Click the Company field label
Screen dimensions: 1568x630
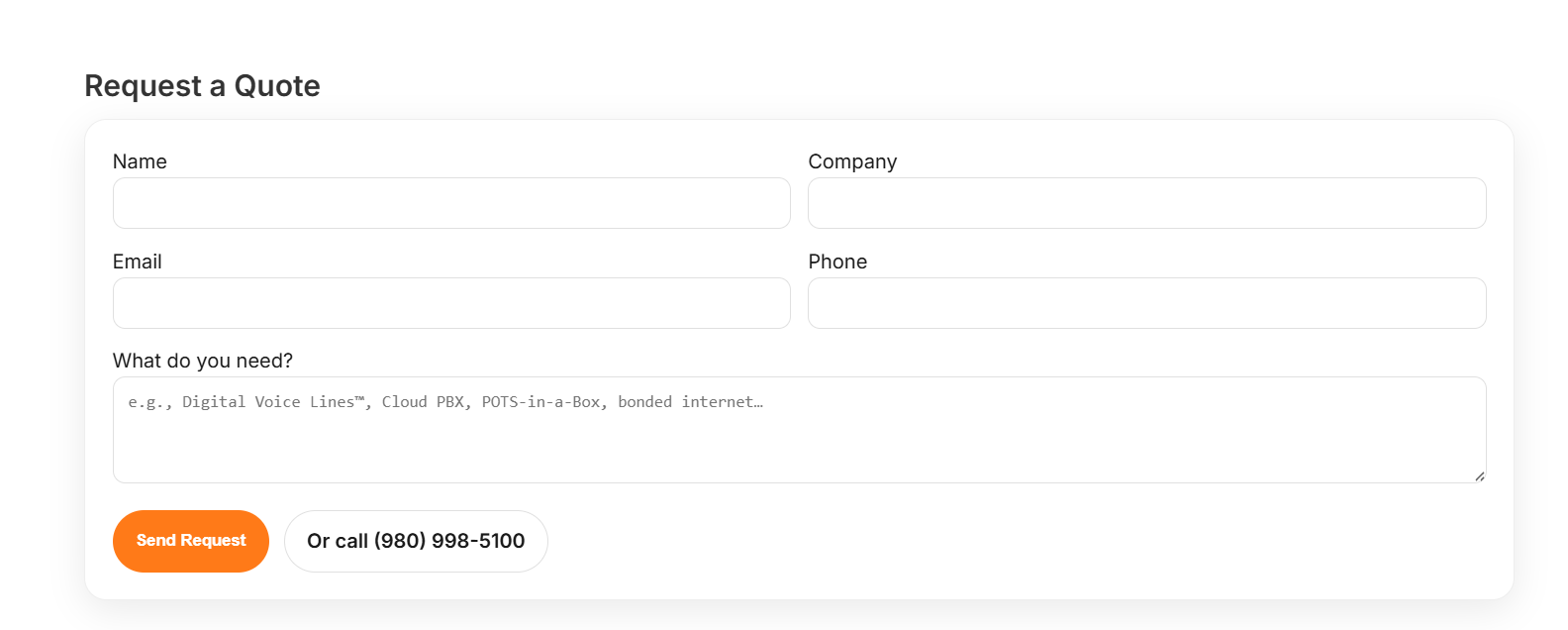pos(852,161)
